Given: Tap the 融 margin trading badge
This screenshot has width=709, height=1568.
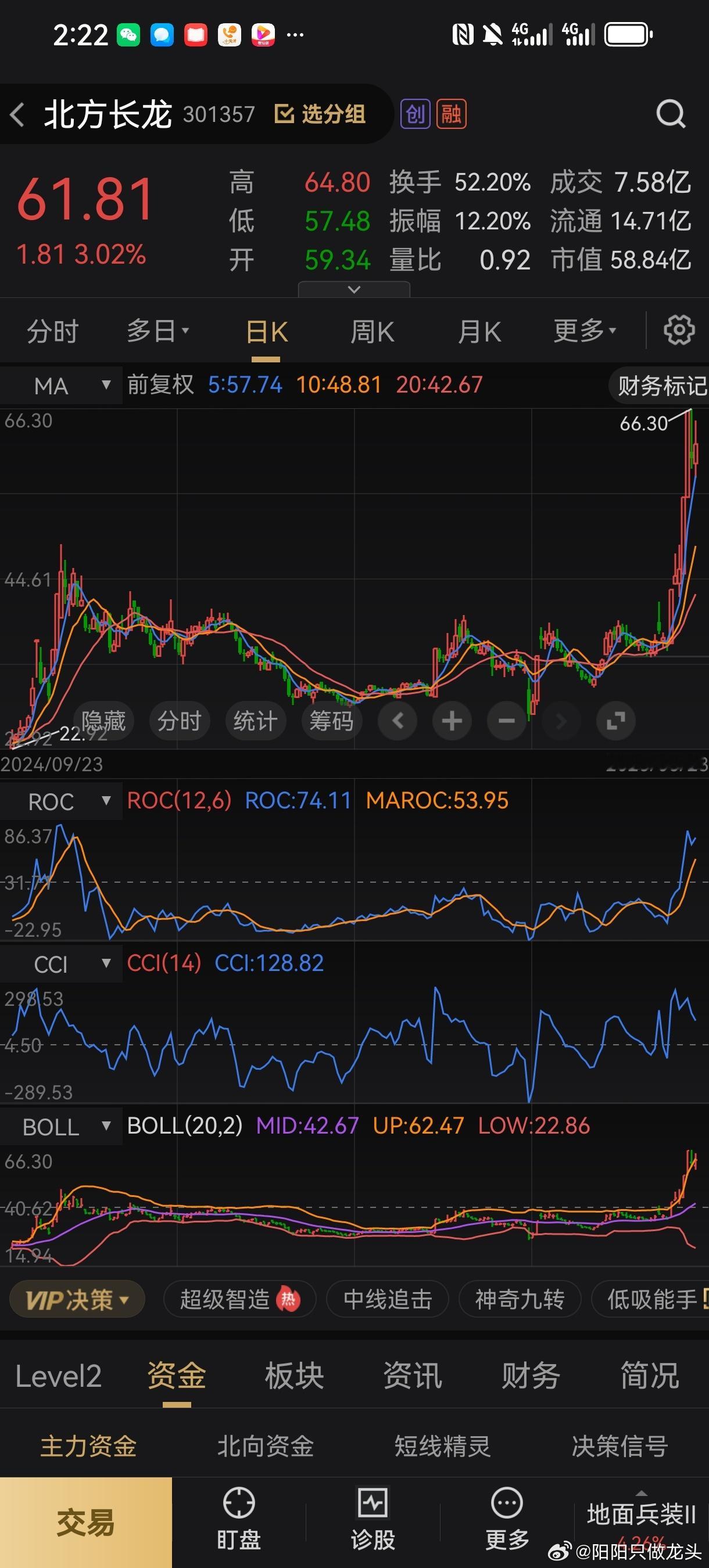Looking at the screenshot, I should (x=452, y=114).
